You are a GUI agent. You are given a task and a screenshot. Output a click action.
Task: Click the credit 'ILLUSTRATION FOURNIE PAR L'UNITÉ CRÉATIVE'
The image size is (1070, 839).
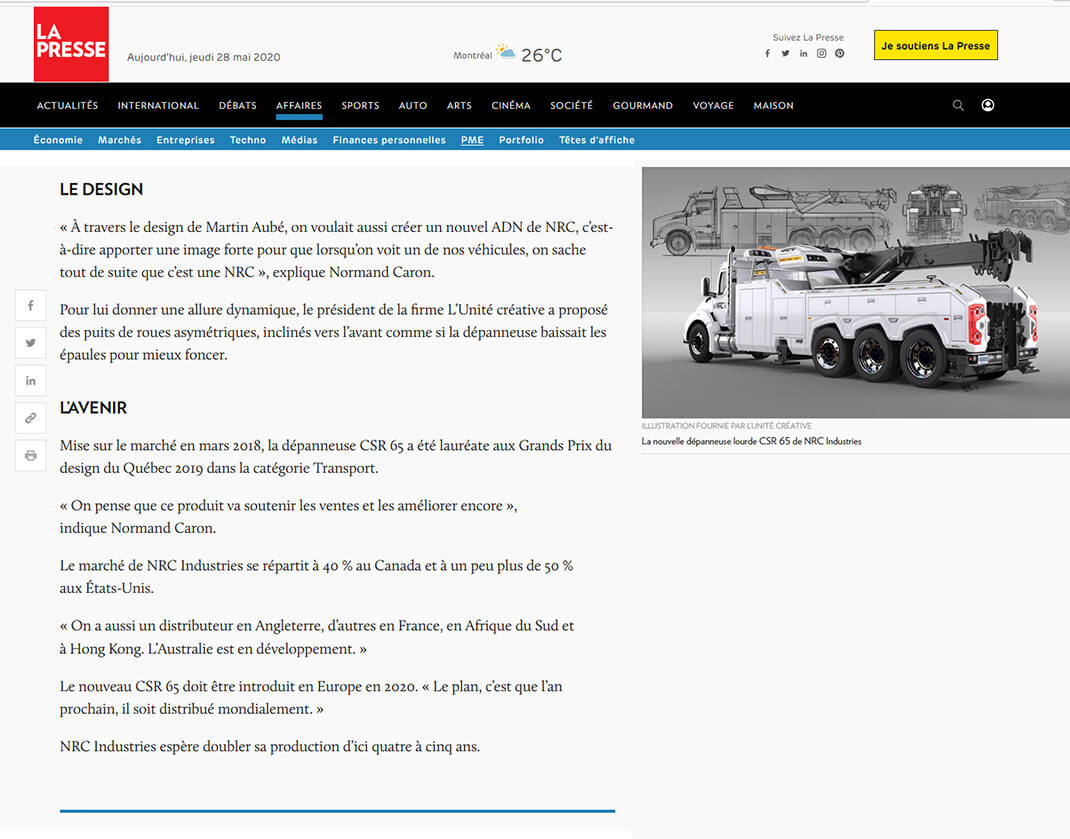[x=727, y=425]
